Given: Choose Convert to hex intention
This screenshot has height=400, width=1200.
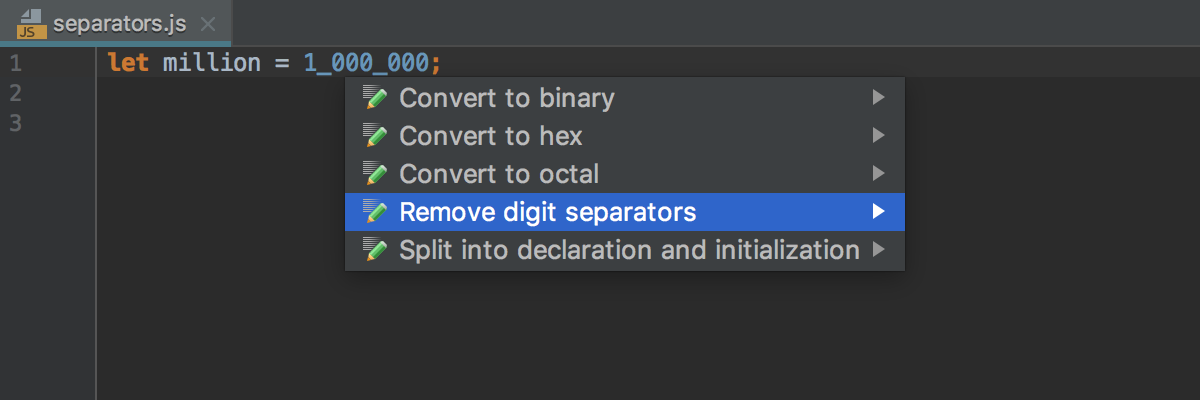Looking at the screenshot, I should [625, 136].
